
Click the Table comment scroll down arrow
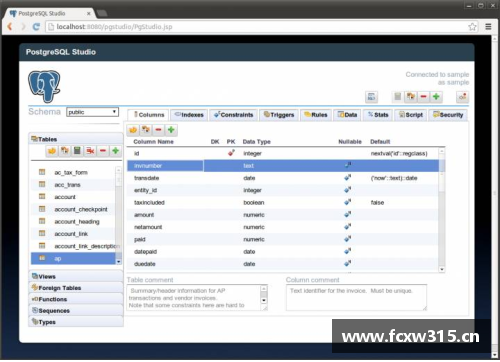click(264, 300)
